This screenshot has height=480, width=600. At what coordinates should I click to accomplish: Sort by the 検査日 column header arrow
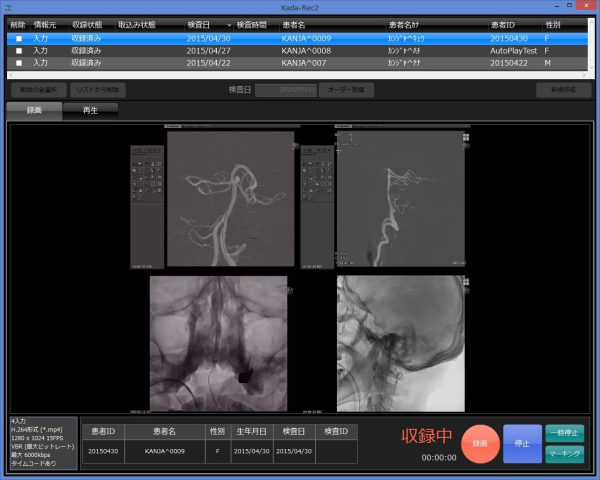point(229,23)
